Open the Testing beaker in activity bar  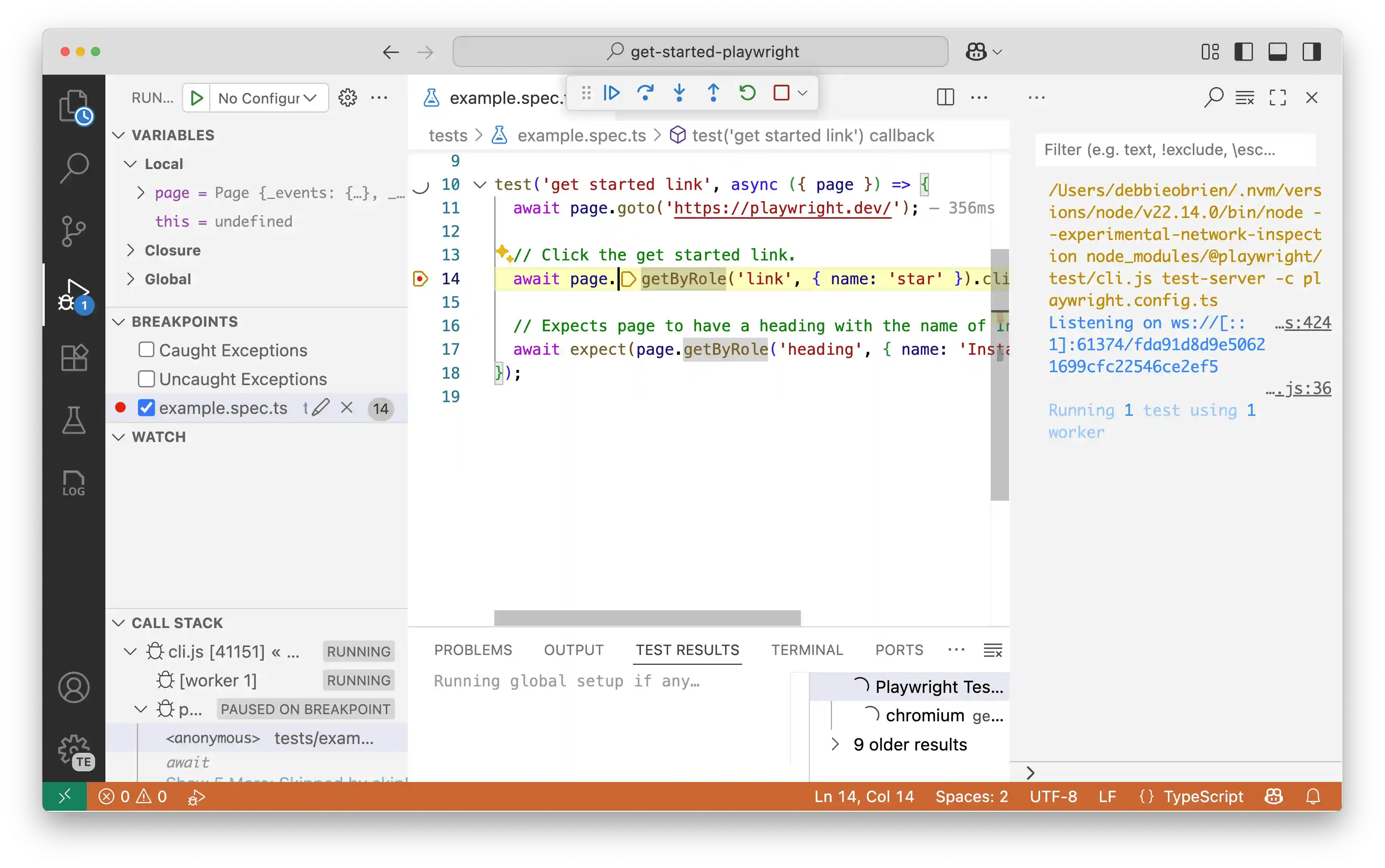coord(74,420)
